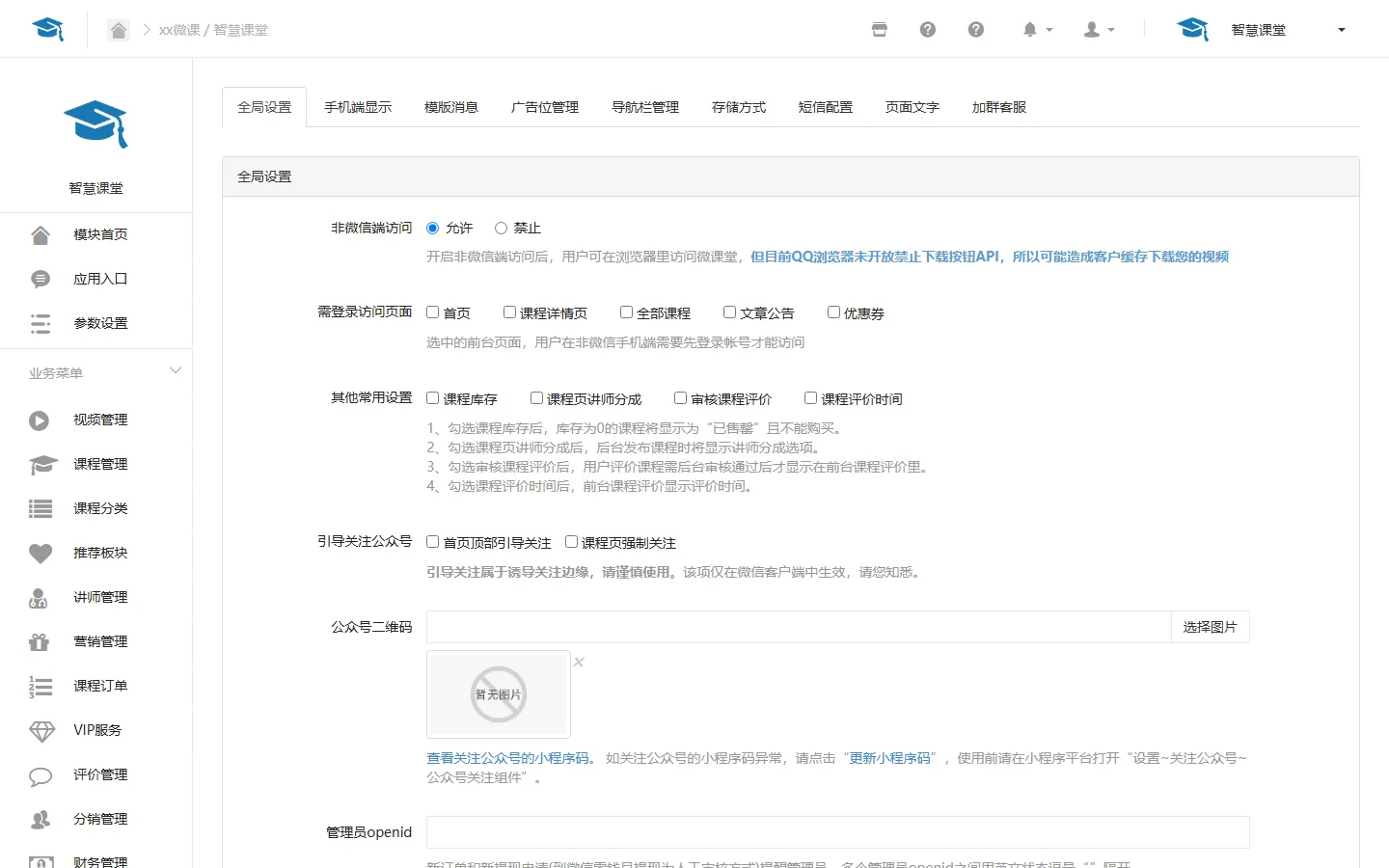Click the speech bubble icon beside 评价管理
Viewport: 1389px width, 868px height.
click(x=41, y=775)
